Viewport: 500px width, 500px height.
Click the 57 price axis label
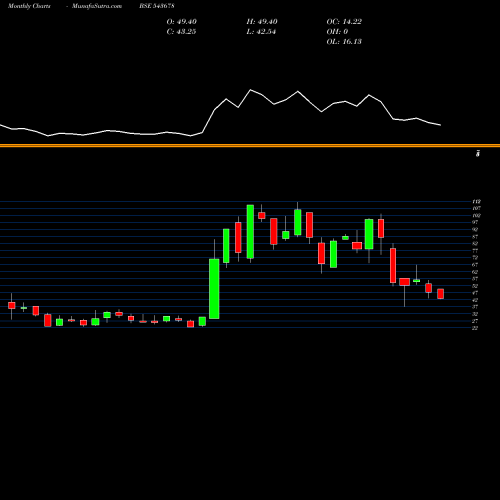[475, 279]
